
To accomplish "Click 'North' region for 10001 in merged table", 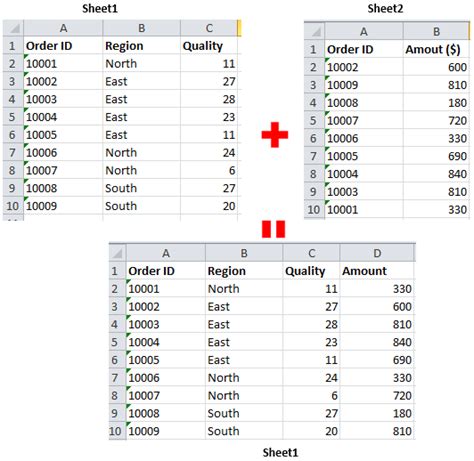I will (244, 289).
